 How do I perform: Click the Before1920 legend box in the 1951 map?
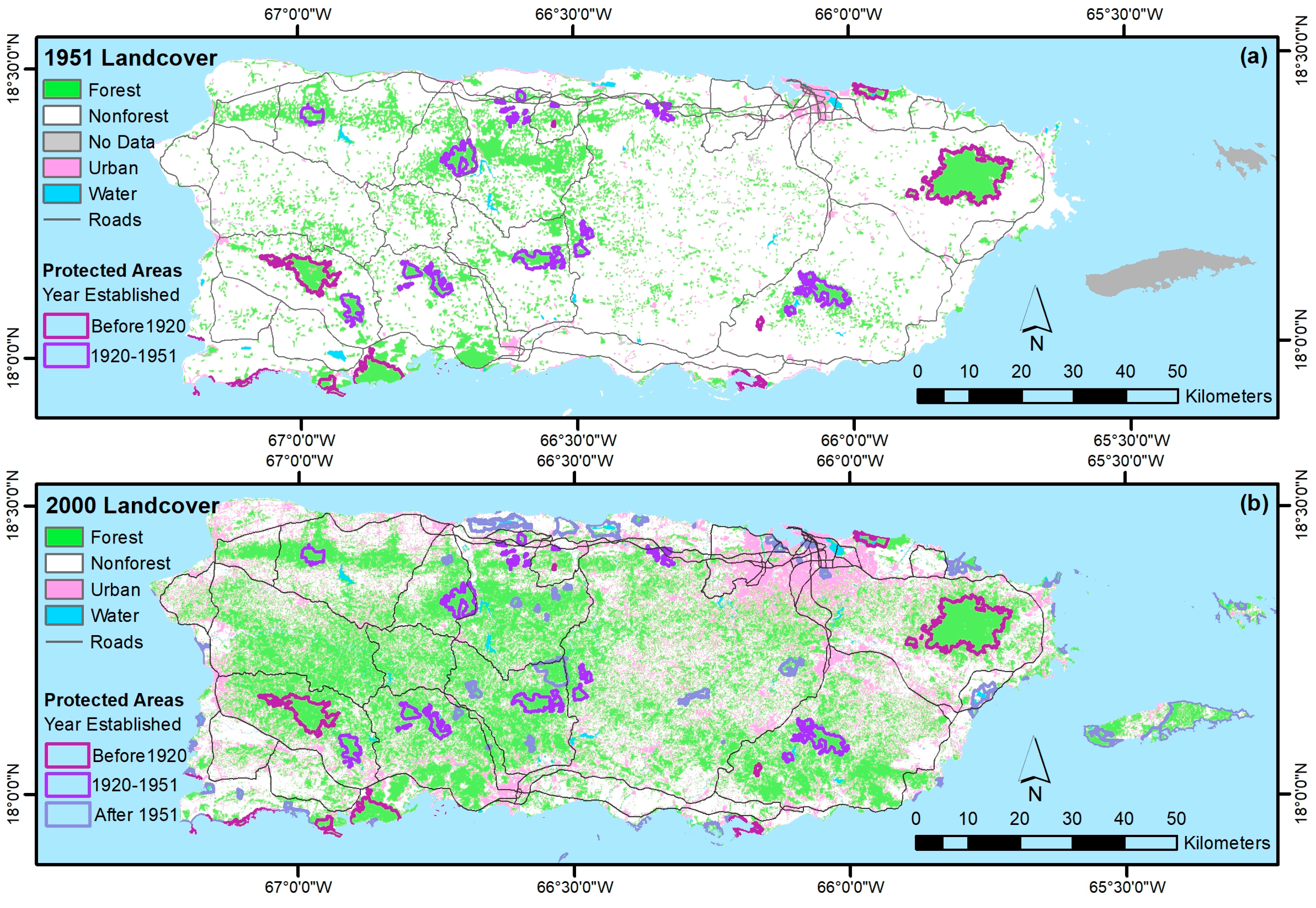[x=66, y=326]
